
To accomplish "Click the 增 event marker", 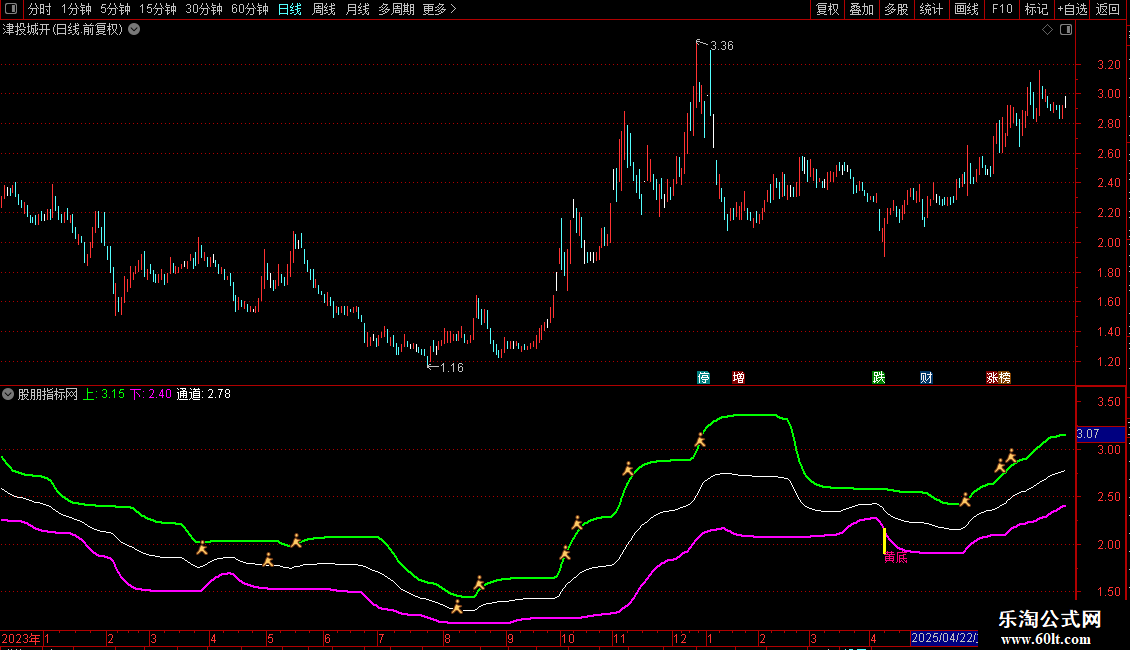I will (738, 378).
